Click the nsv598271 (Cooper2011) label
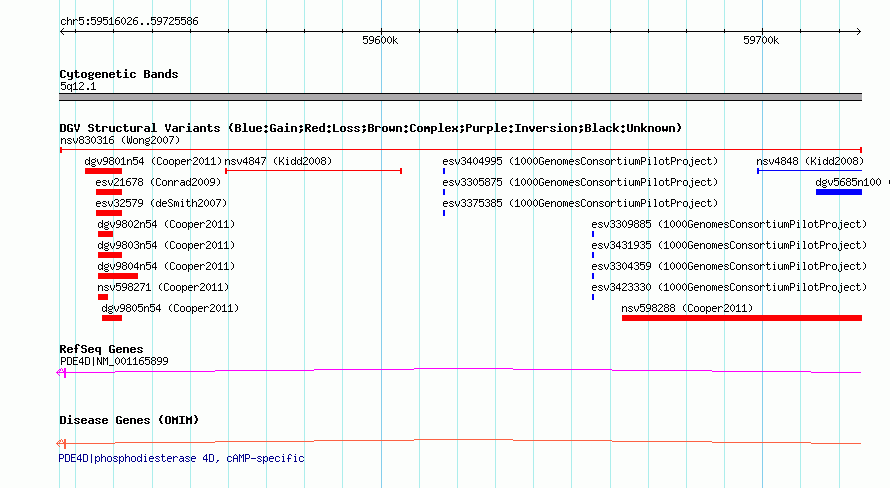Image resolution: width=890 pixels, height=488 pixels. click(x=163, y=287)
